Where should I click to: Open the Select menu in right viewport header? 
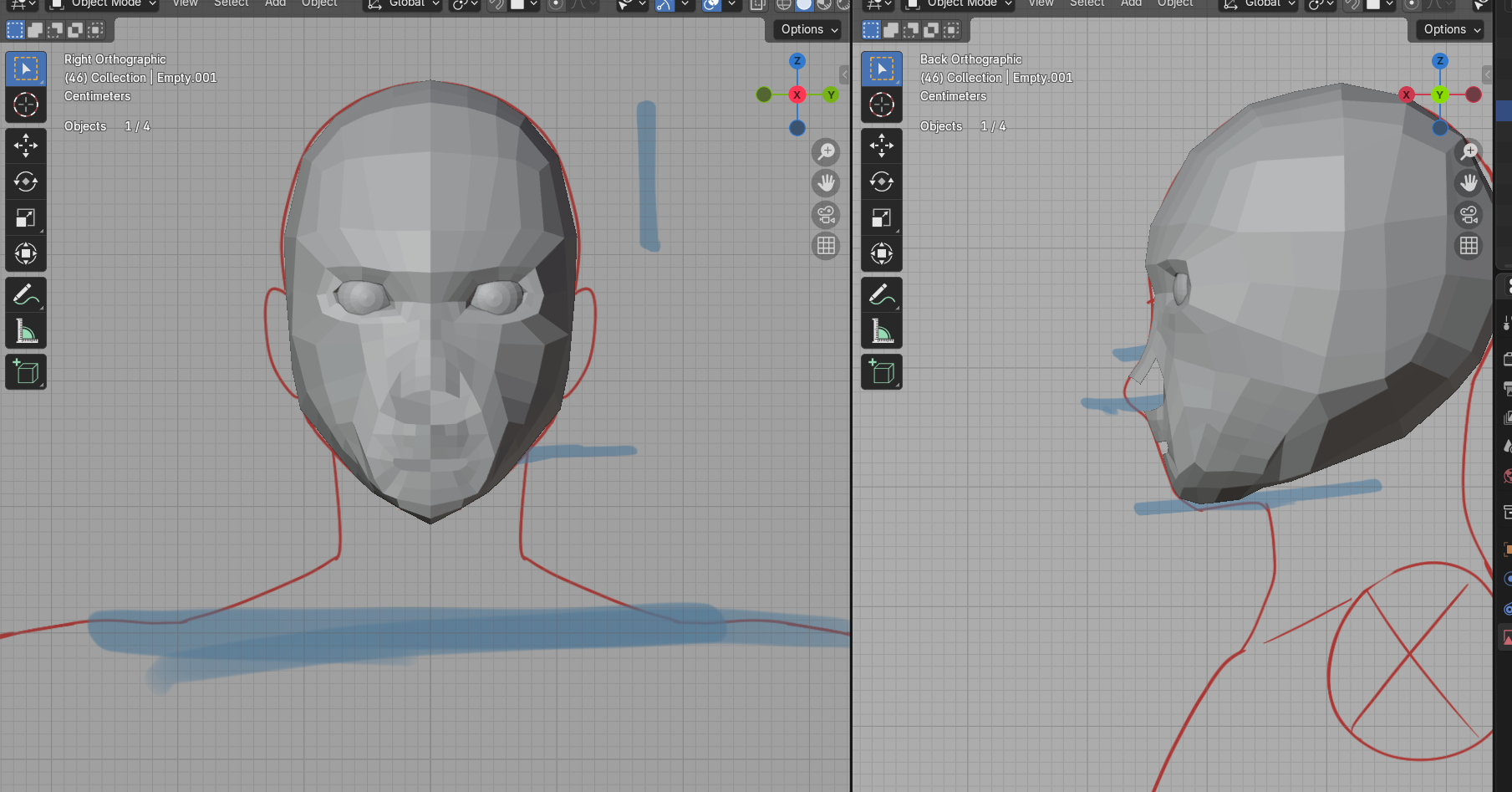click(x=1087, y=4)
